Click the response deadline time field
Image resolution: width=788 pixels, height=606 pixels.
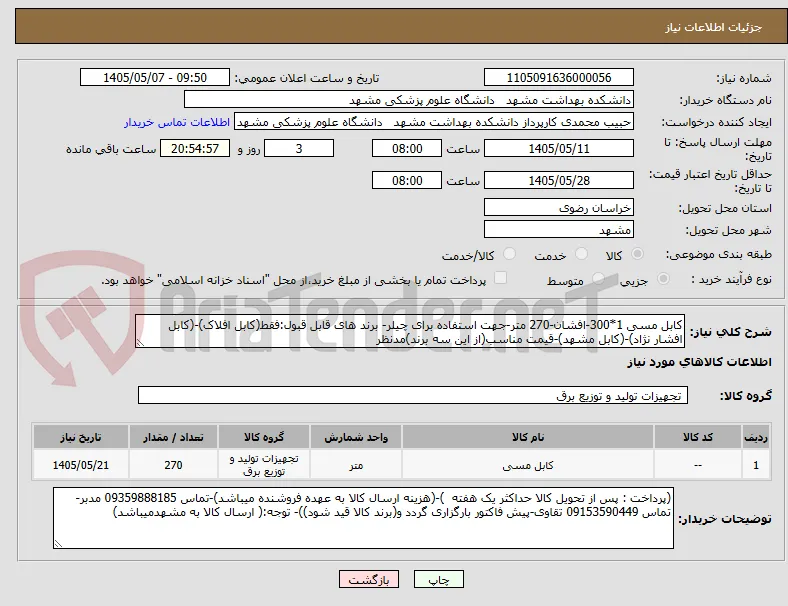tap(407, 148)
